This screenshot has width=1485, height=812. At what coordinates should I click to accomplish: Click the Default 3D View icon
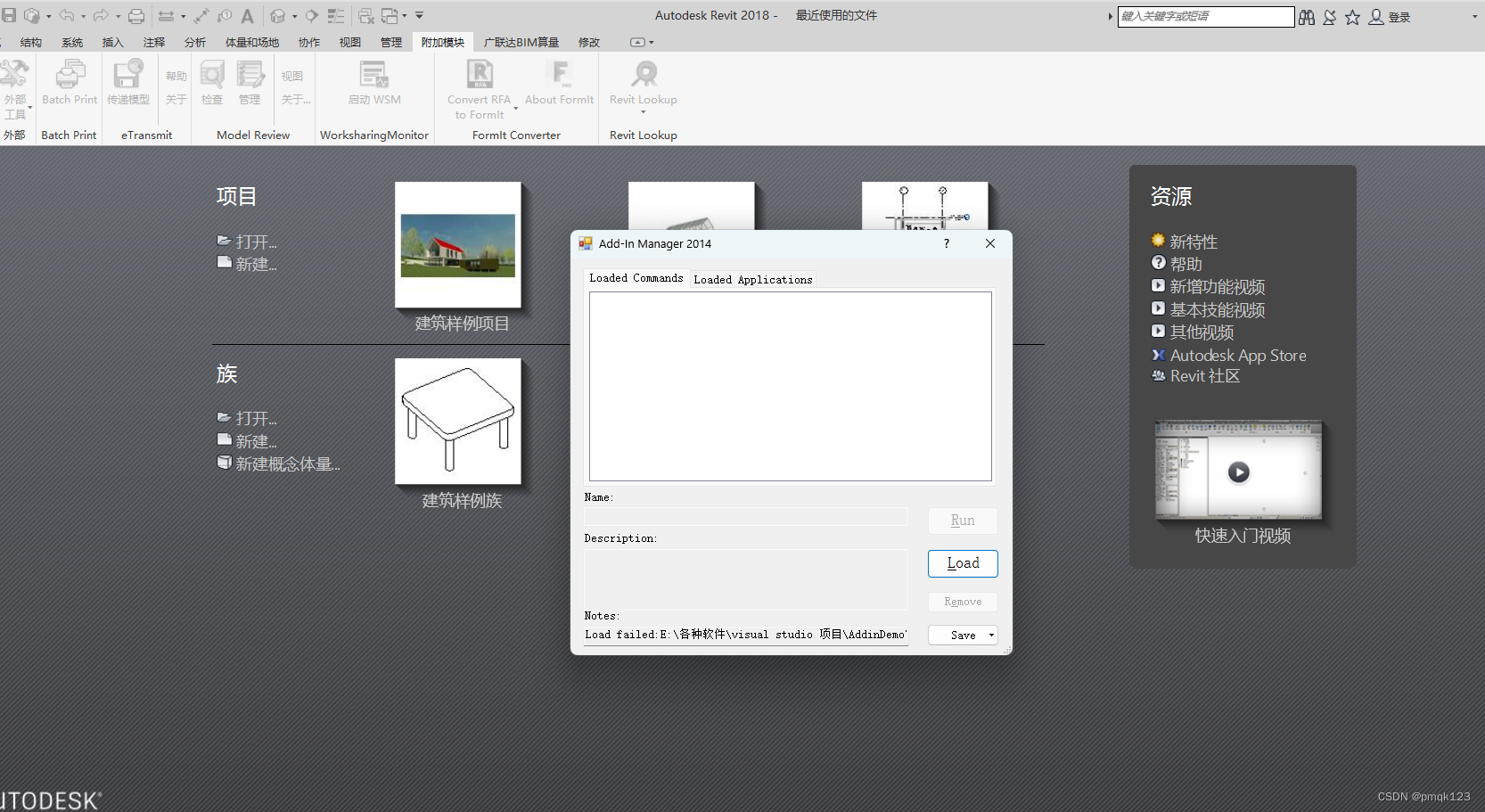278,15
